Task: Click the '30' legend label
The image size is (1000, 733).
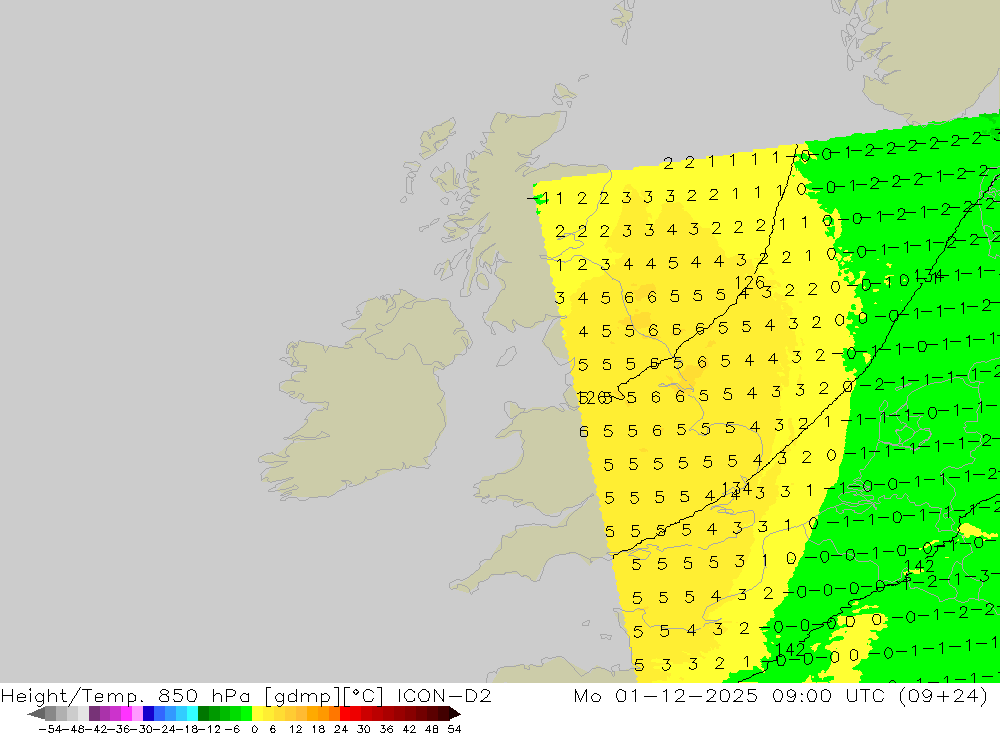Action: [364, 729]
